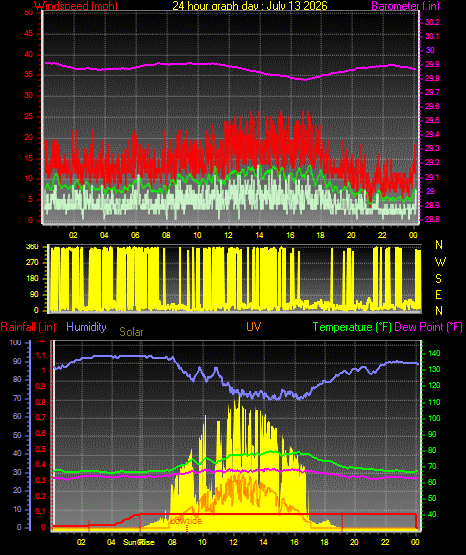Click the 0.1 rainfall scale value

pos(41,511)
